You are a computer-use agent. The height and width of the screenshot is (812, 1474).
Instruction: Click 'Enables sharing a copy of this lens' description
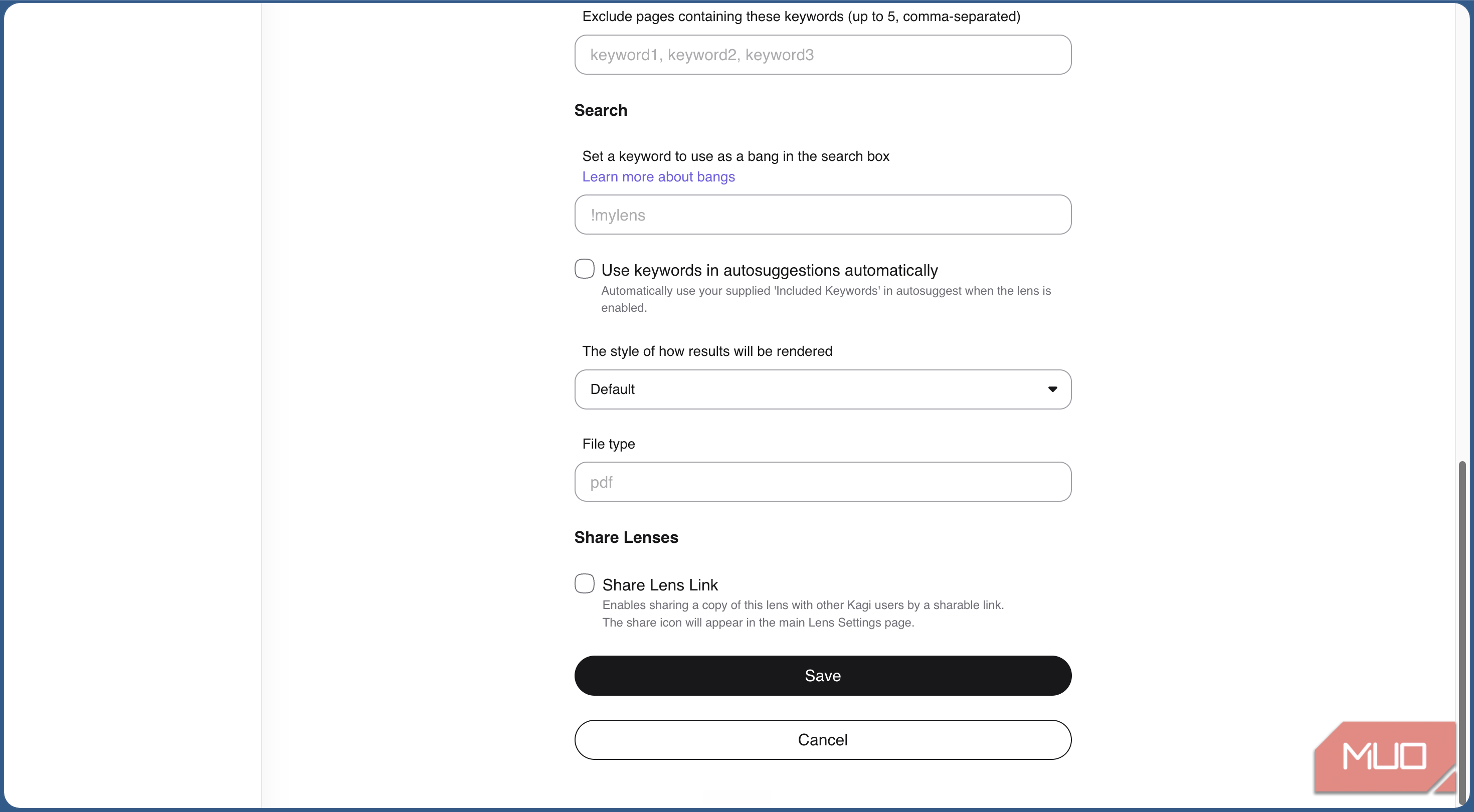tap(803, 614)
